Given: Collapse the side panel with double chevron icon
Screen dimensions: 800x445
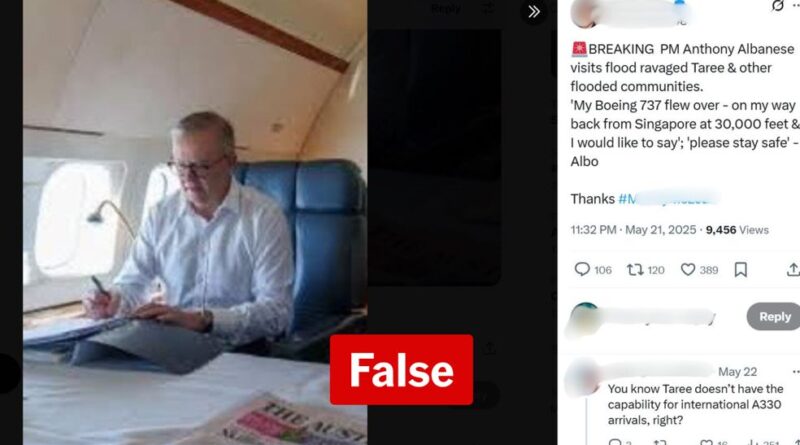Looking at the screenshot, I should (534, 12).
